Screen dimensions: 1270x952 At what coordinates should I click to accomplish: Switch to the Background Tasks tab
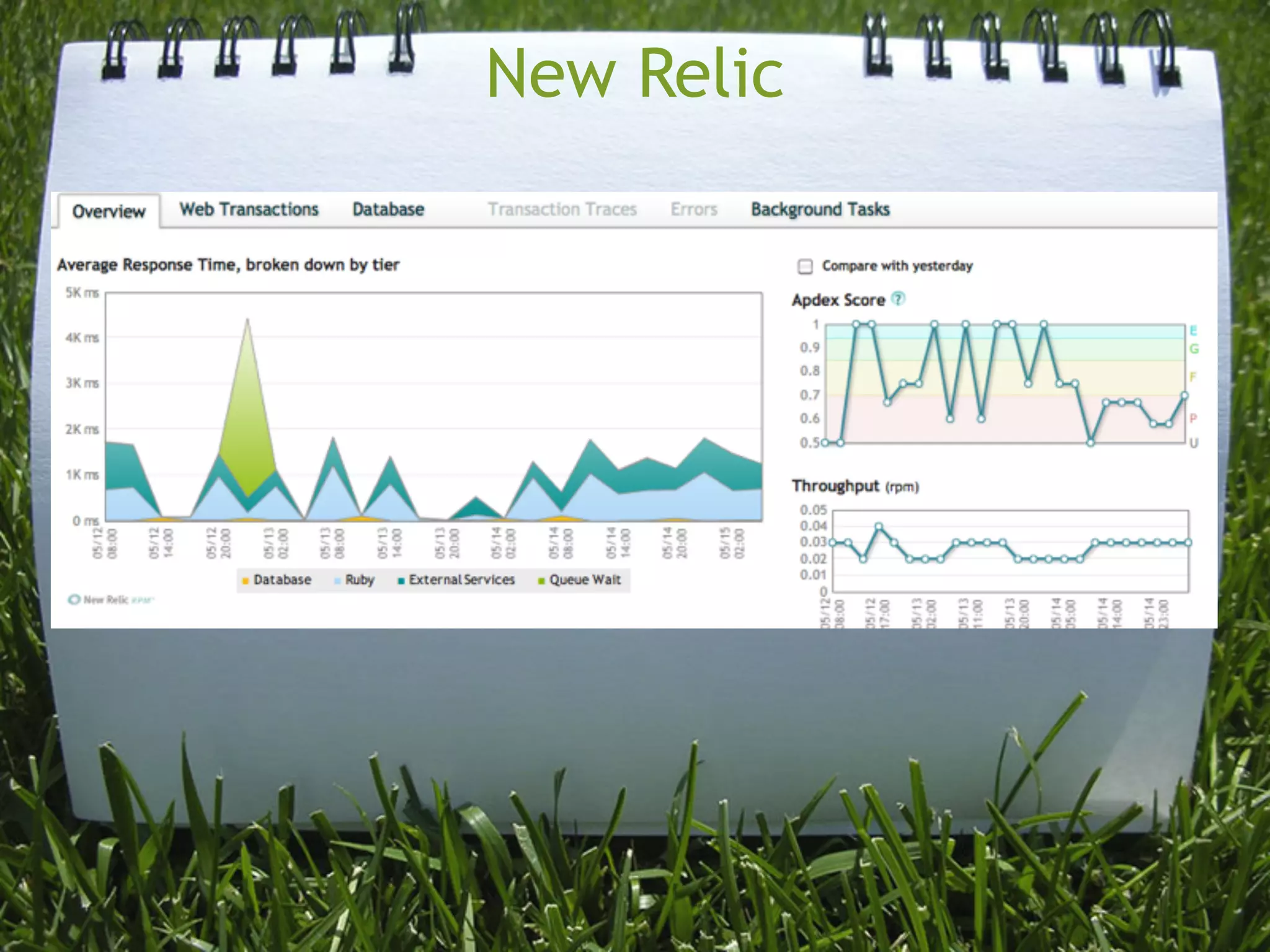click(x=820, y=209)
